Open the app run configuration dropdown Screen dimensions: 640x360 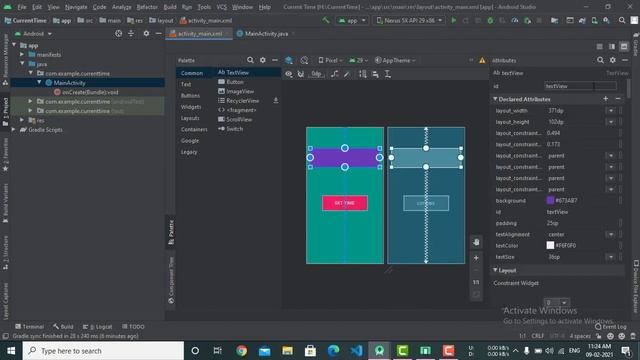coord(352,20)
